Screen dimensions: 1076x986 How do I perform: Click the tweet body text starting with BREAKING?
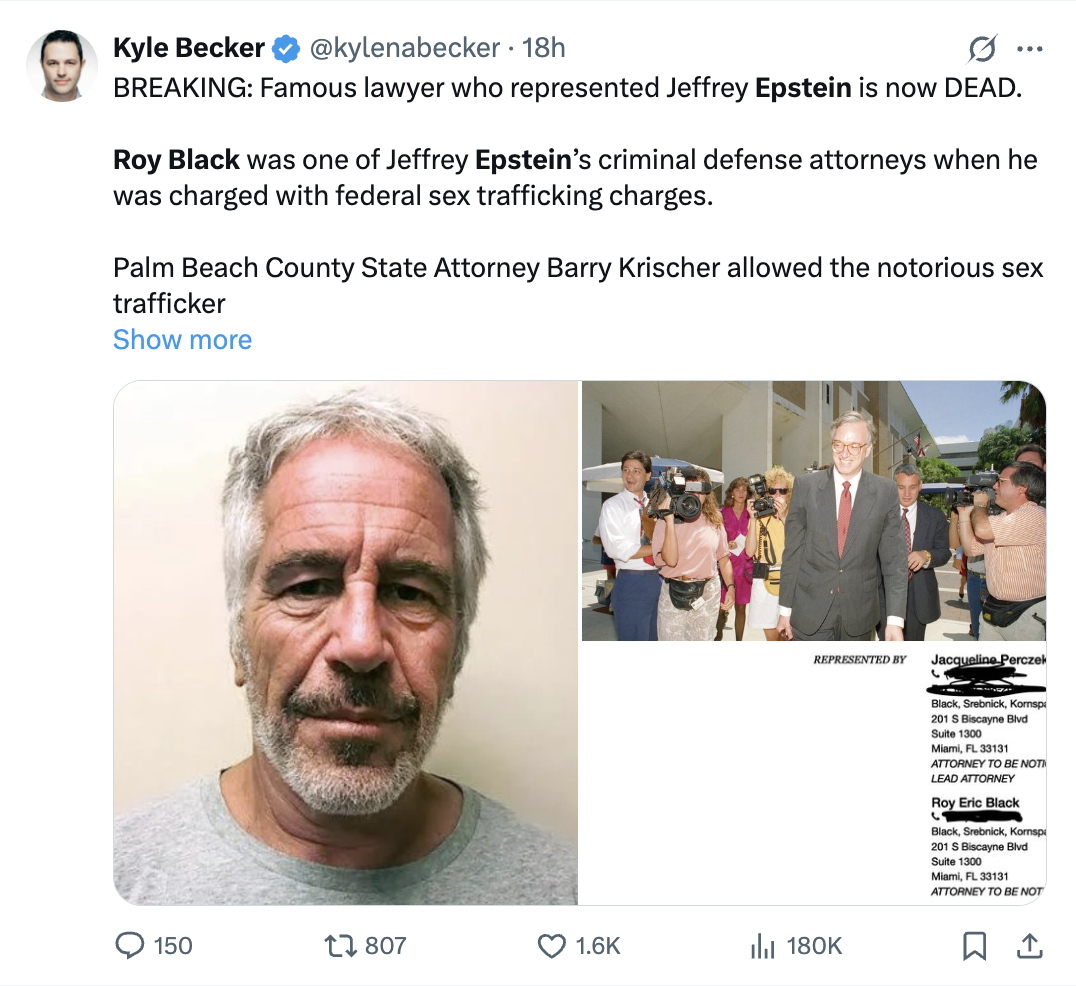point(567,88)
